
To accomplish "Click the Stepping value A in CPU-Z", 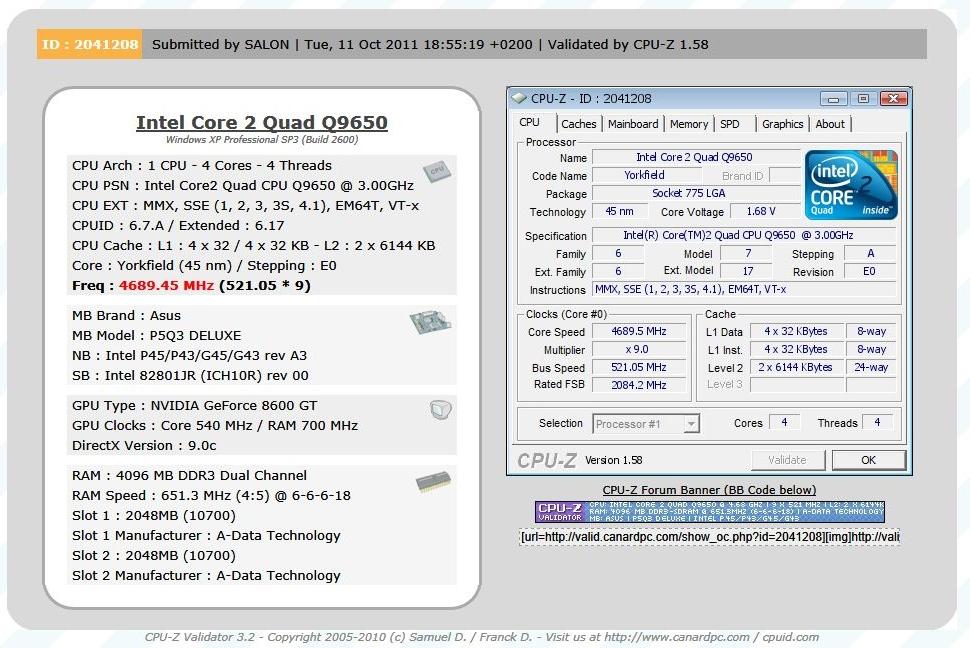I will coord(870,253).
